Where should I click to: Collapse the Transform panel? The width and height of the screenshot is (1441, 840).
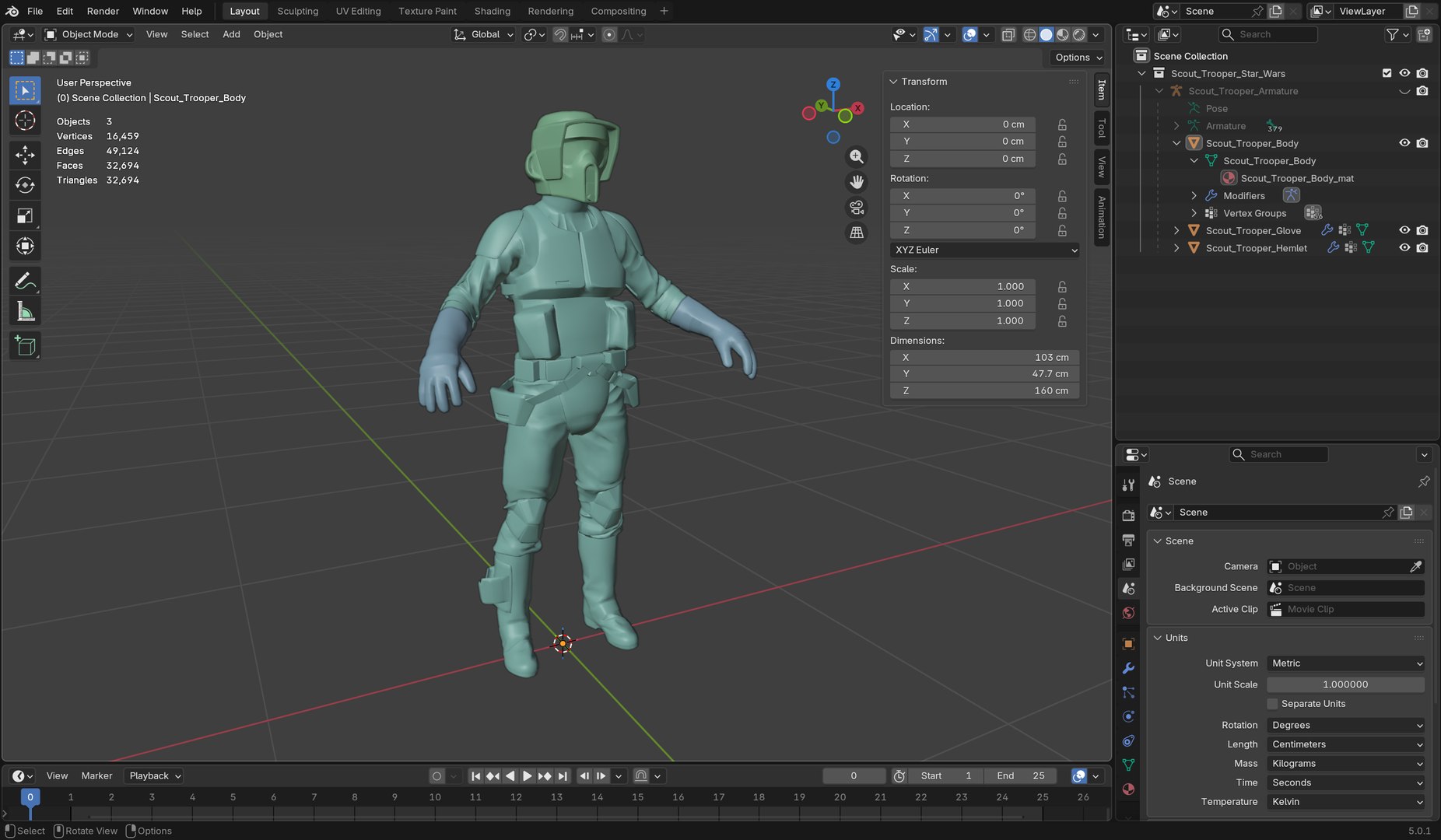[x=894, y=82]
